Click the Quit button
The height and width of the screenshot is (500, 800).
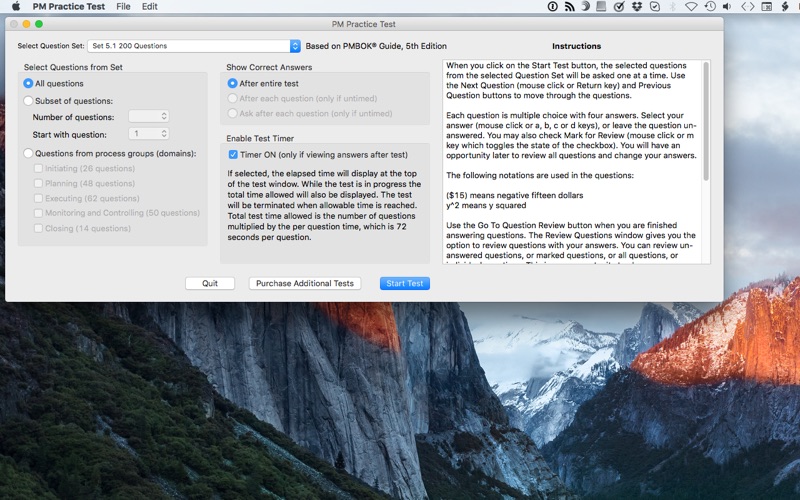210,283
